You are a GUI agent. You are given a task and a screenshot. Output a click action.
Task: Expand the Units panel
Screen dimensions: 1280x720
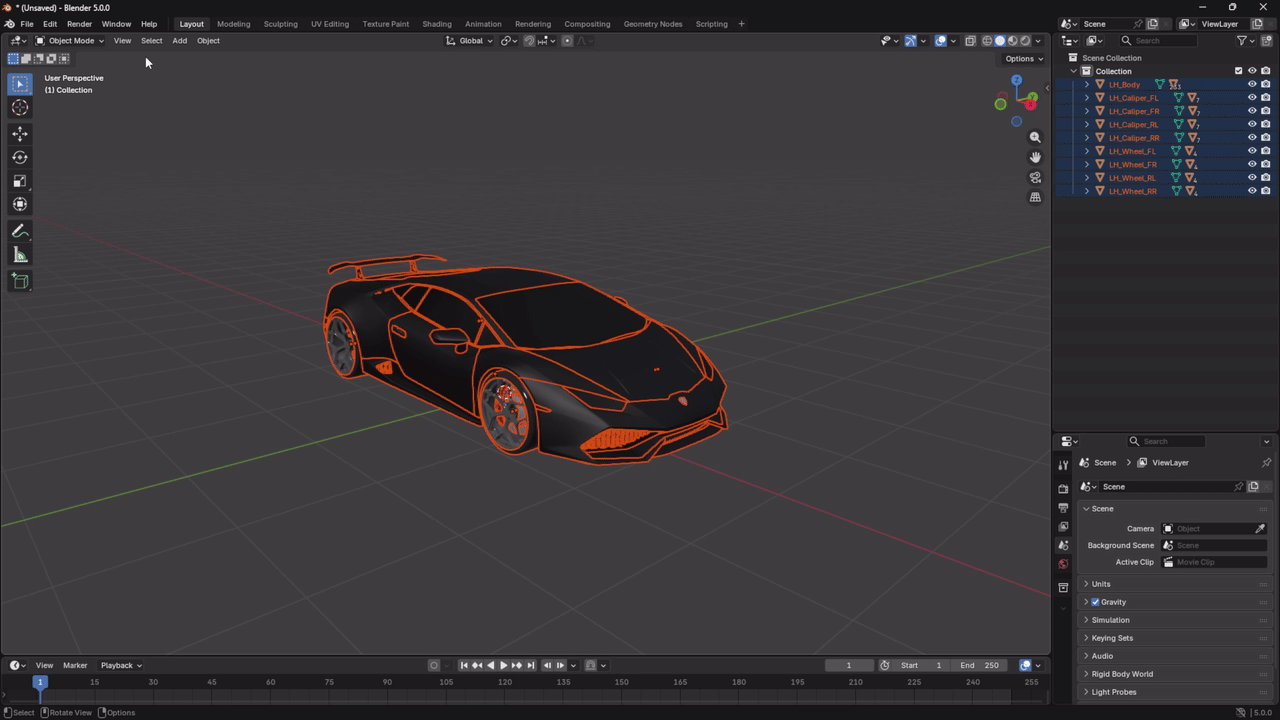click(1100, 584)
